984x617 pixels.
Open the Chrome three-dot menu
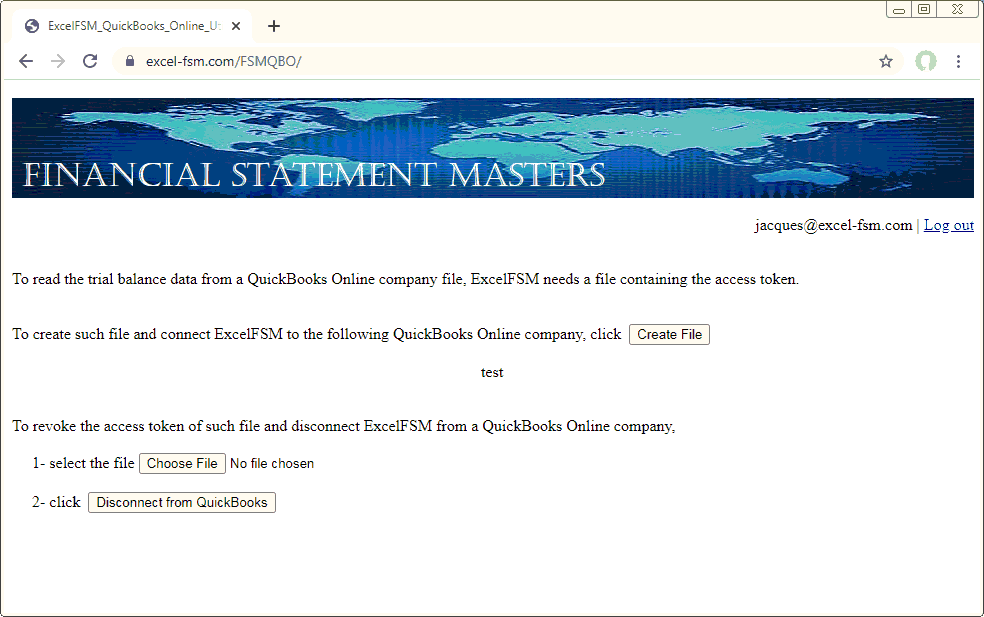click(x=958, y=61)
